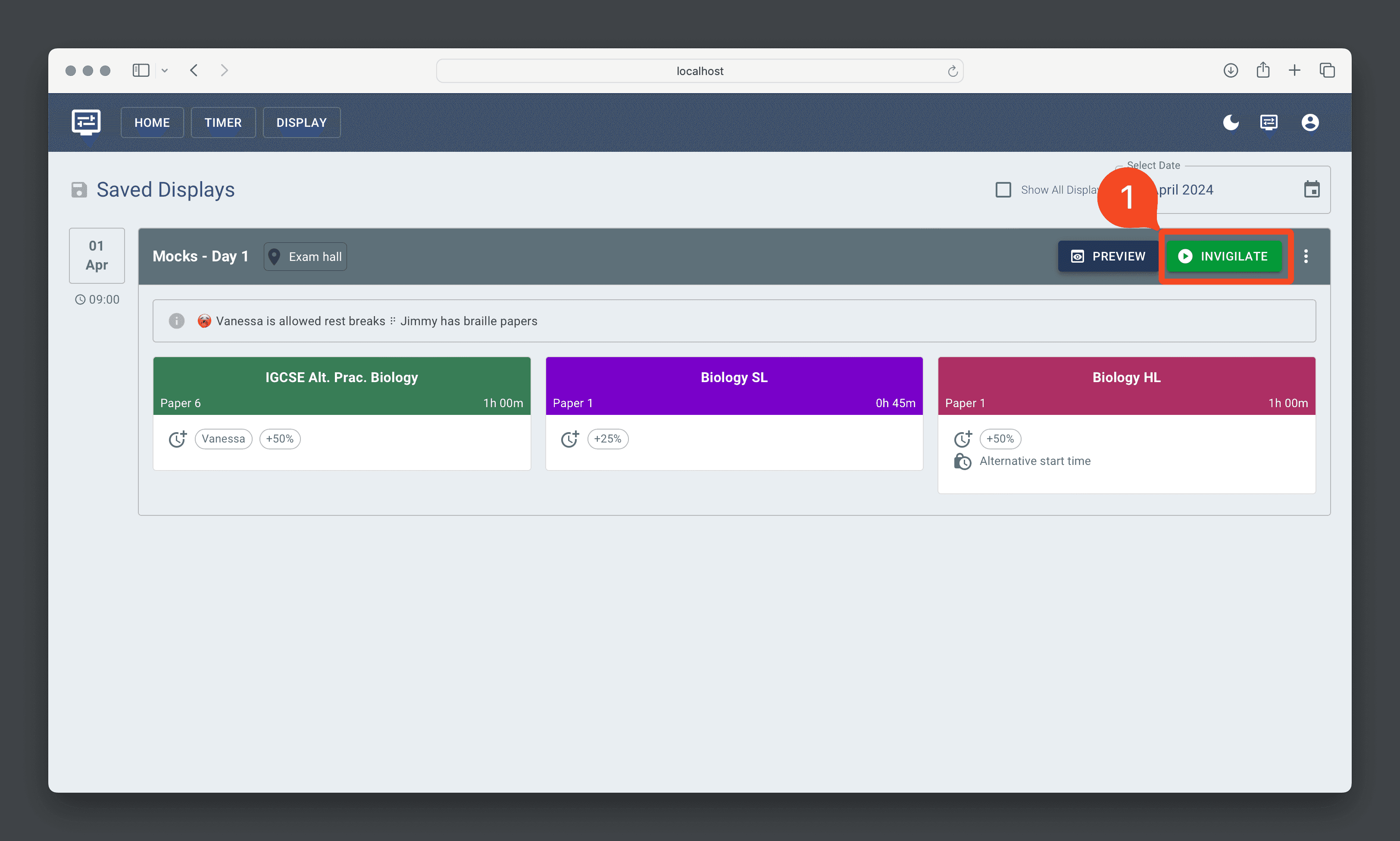The height and width of the screenshot is (841, 1400).
Task: Click extra time icon under Biology SL
Action: tap(570, 439)
